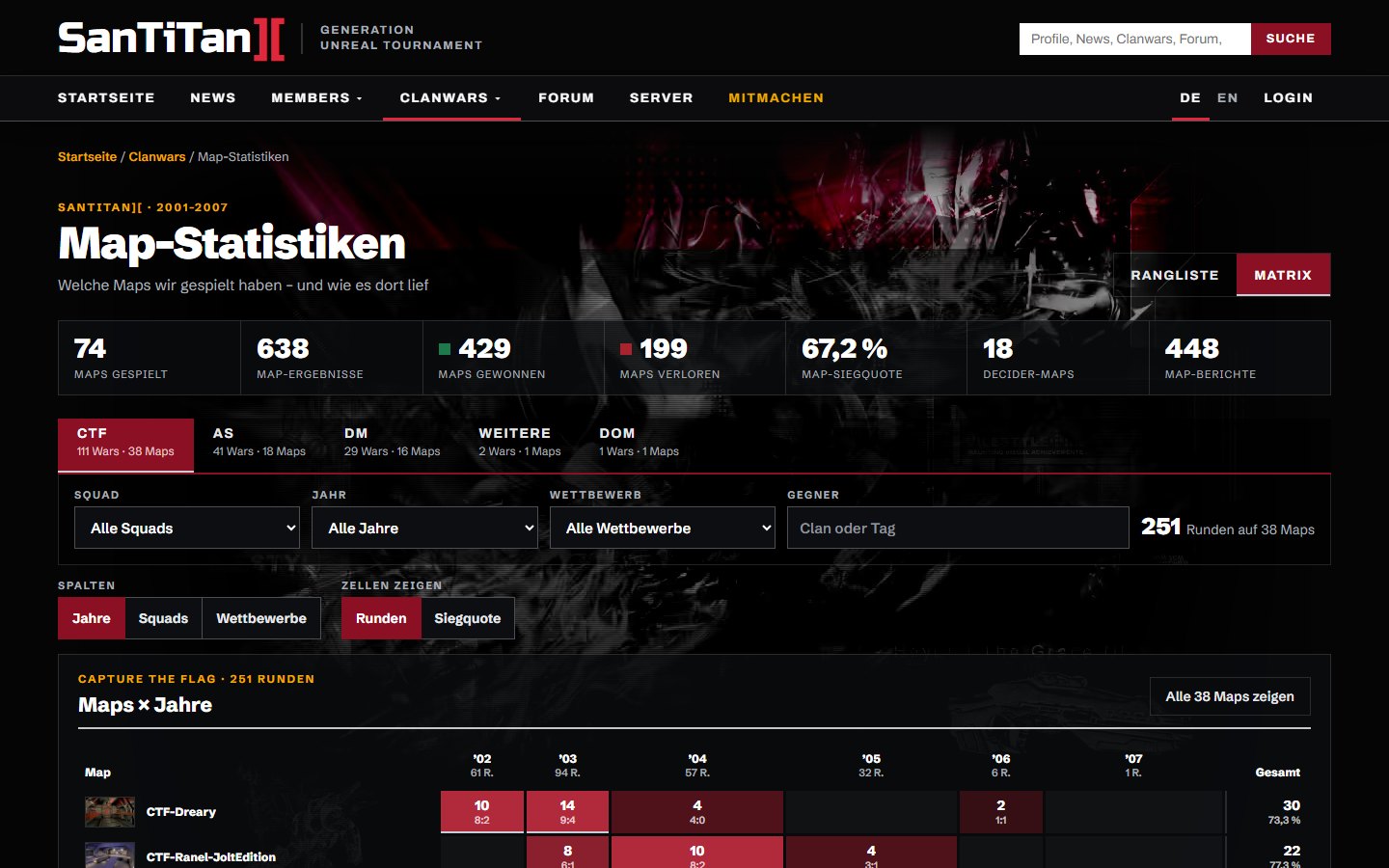Set columns to Jahre

coord(92,618)
